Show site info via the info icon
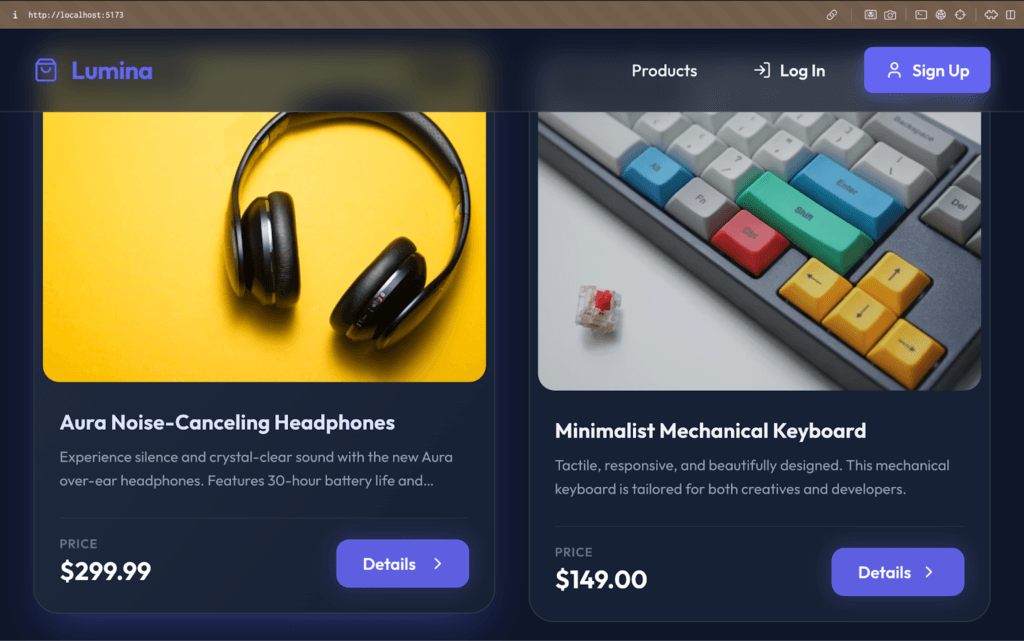Image resolution: width=1024 pixels, height=641 pixels. [15, 14]
